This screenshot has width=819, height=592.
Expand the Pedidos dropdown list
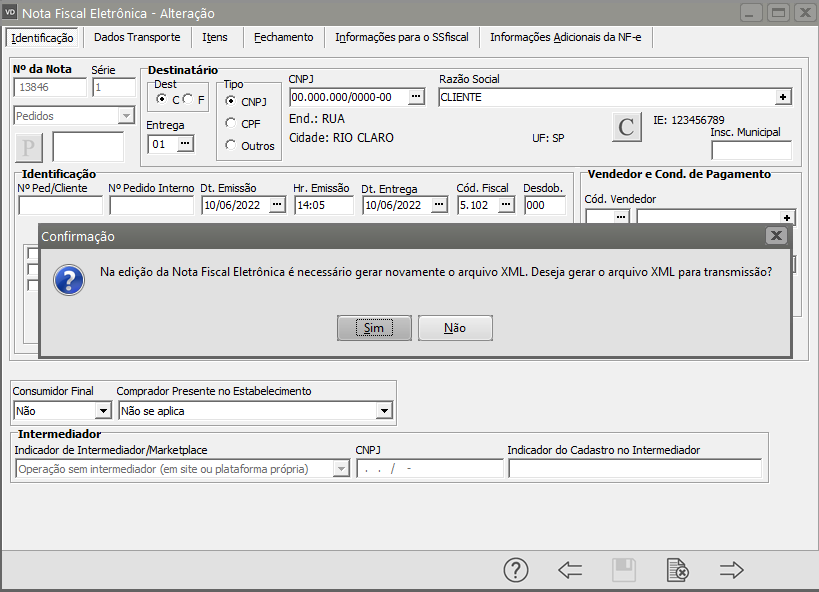pyautogui.click(x=125, y=116)
